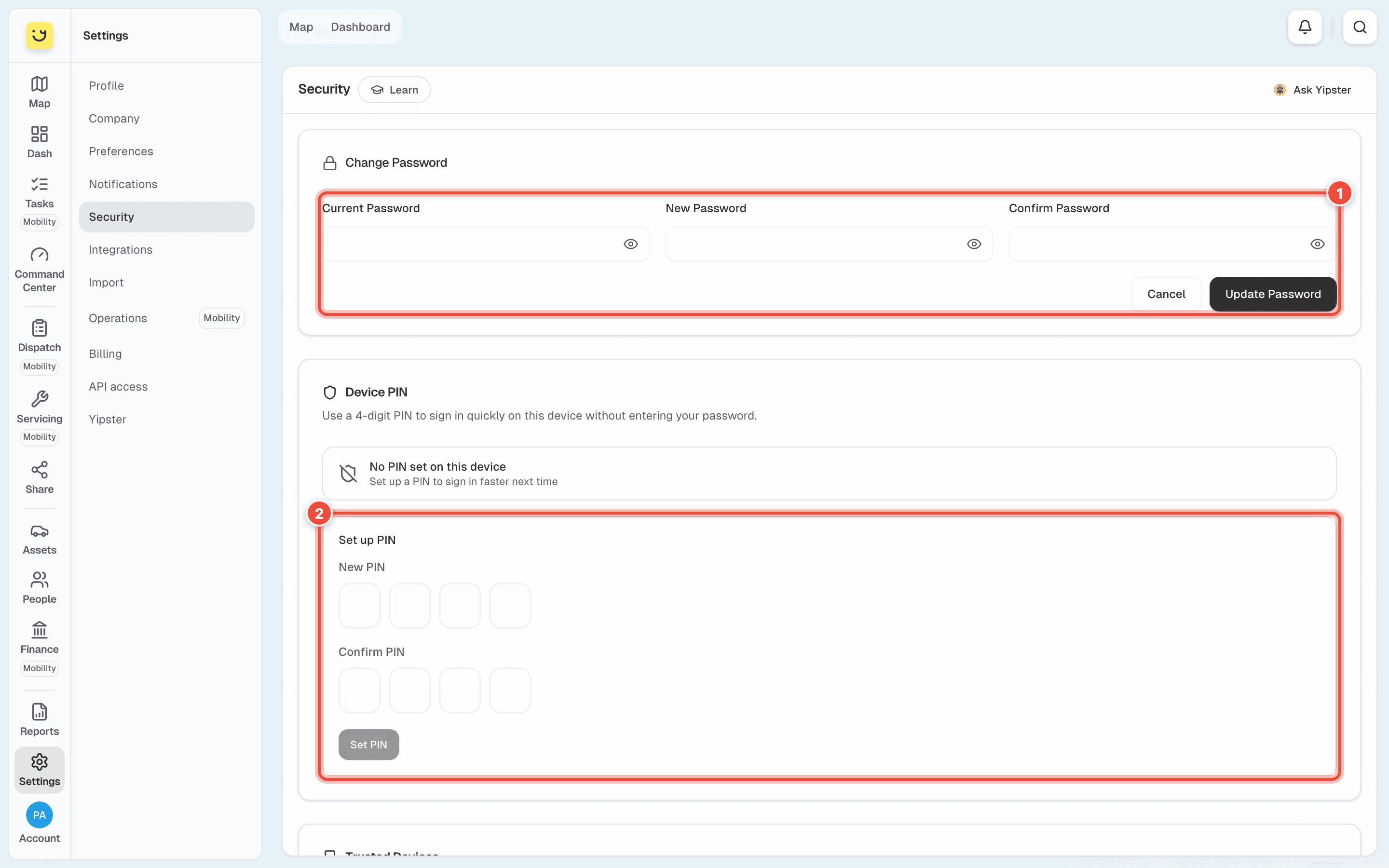
Task: Show the Current Password with its eye icon
Action: [x=631, y=244]
